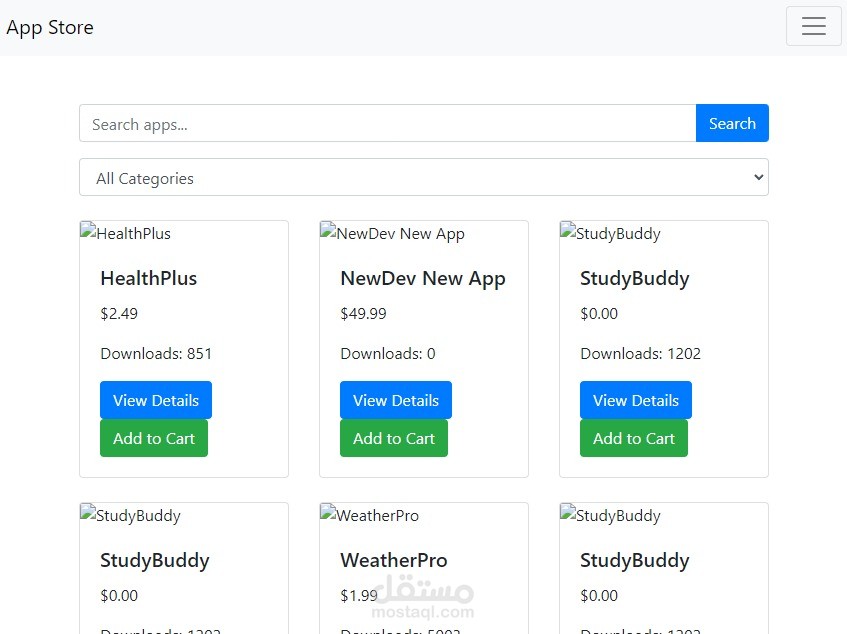The height and width of the screenshot is (634, 847).
Task: Click the NewDev New App image placeholder
Action: (x=392, y=233)
